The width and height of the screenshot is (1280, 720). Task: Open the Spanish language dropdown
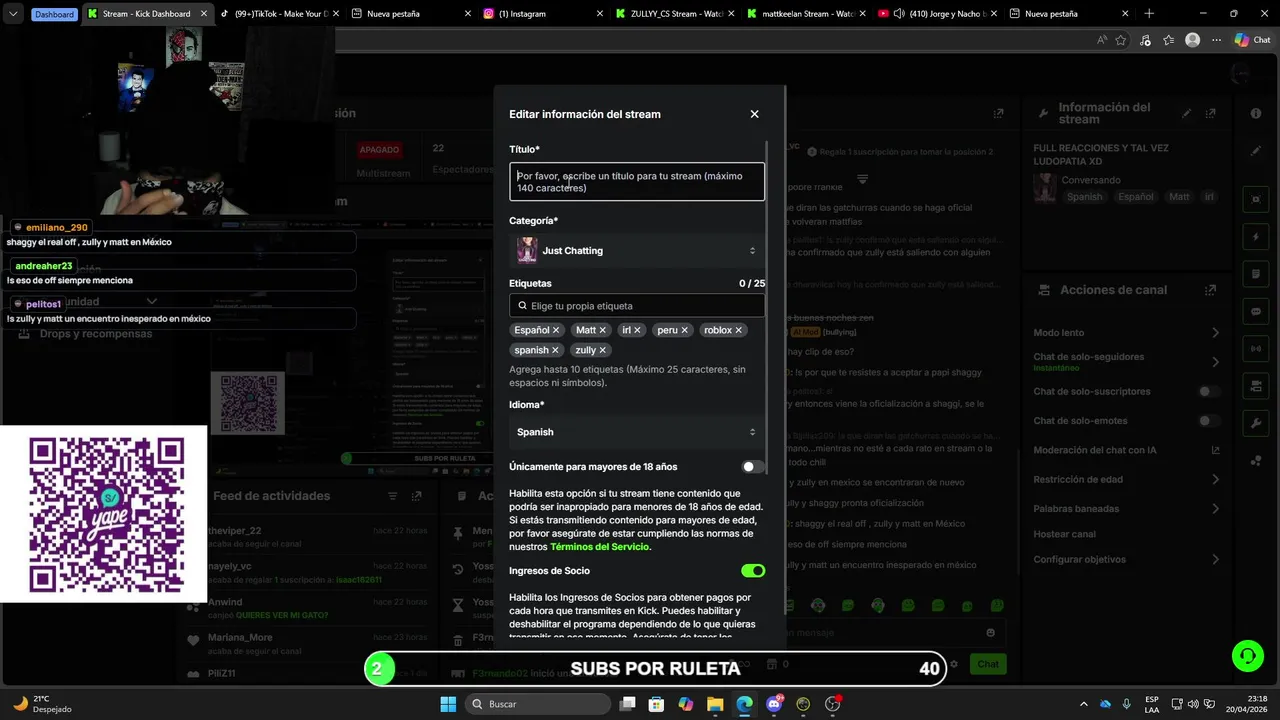click(x=637, y=432)
